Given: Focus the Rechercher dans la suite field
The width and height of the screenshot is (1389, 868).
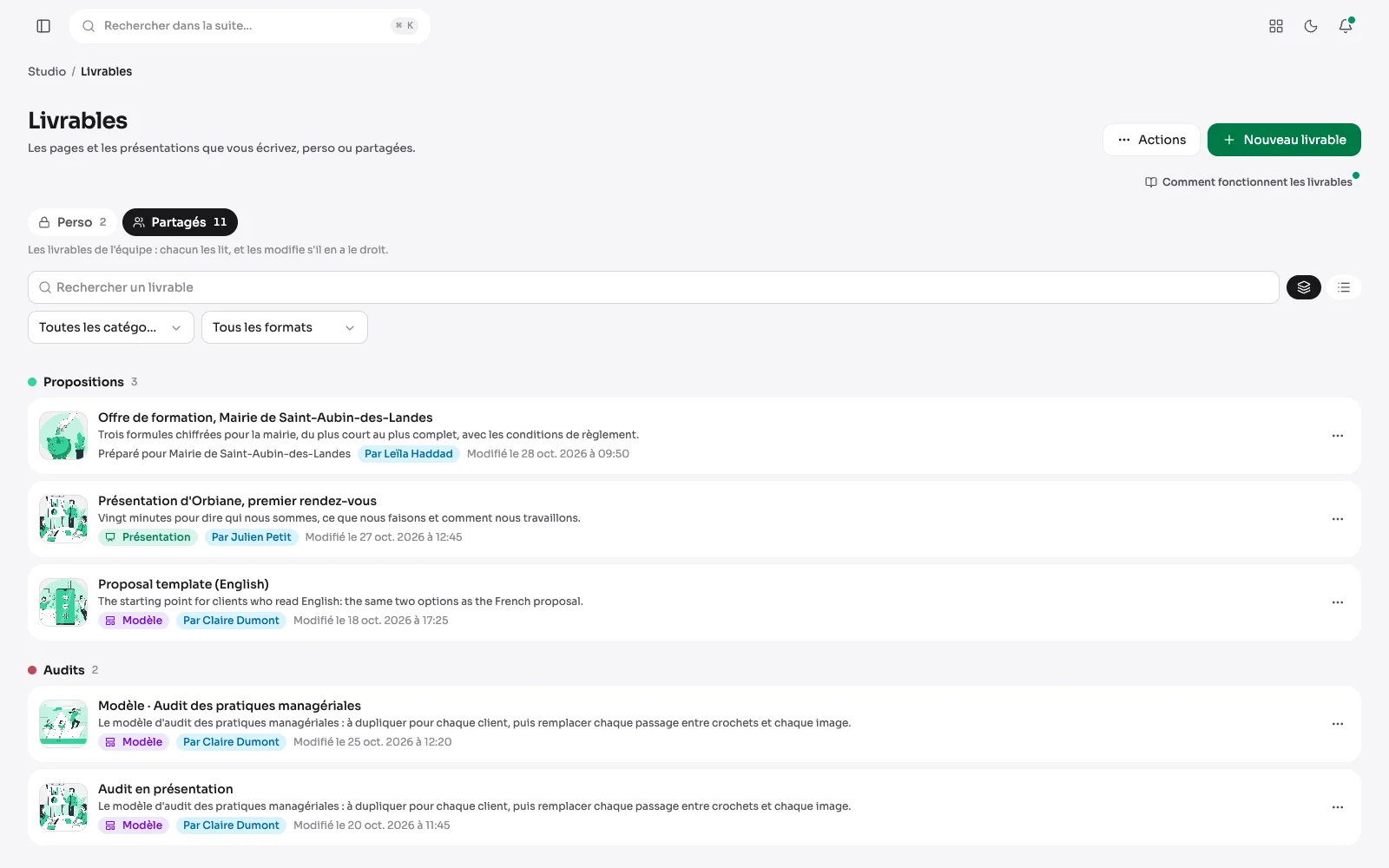Looking at the screenshot, I should click(250, 26).
